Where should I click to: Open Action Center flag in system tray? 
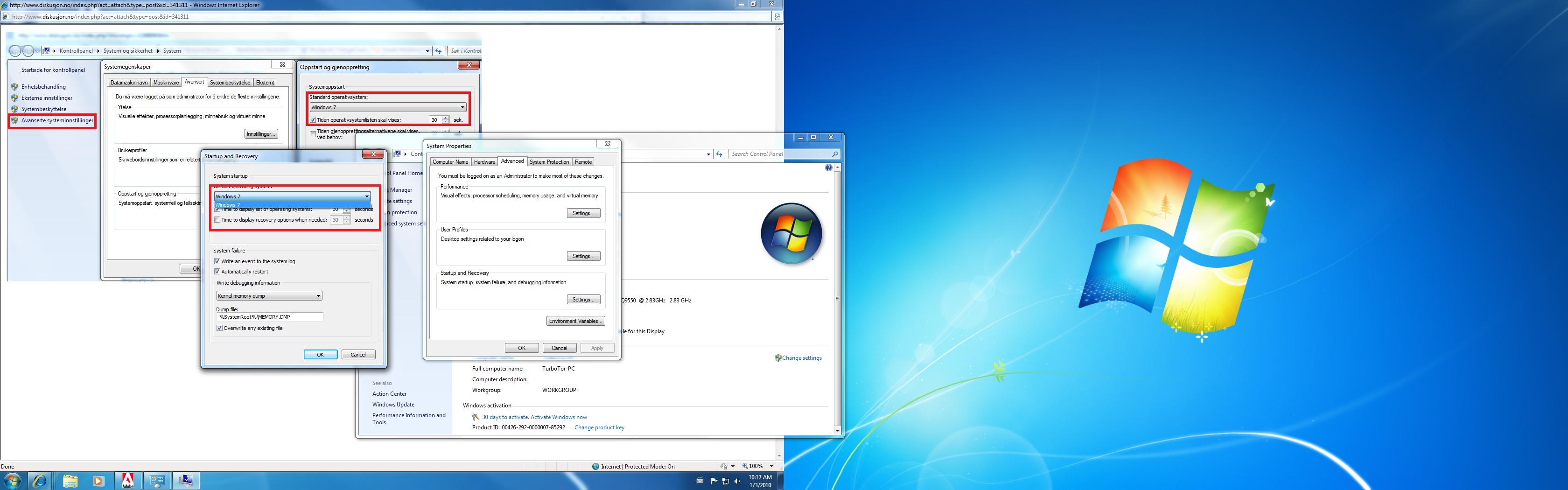[714, 481]
